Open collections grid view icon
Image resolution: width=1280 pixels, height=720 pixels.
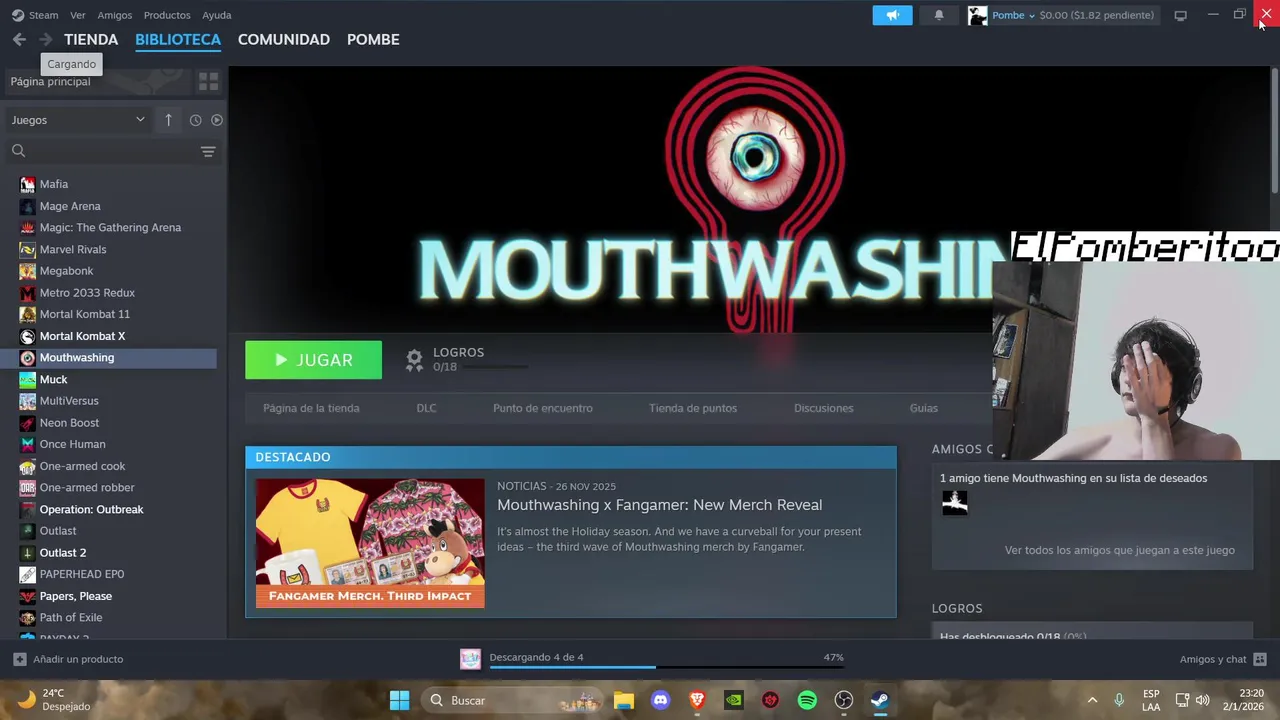pos(208,81)
